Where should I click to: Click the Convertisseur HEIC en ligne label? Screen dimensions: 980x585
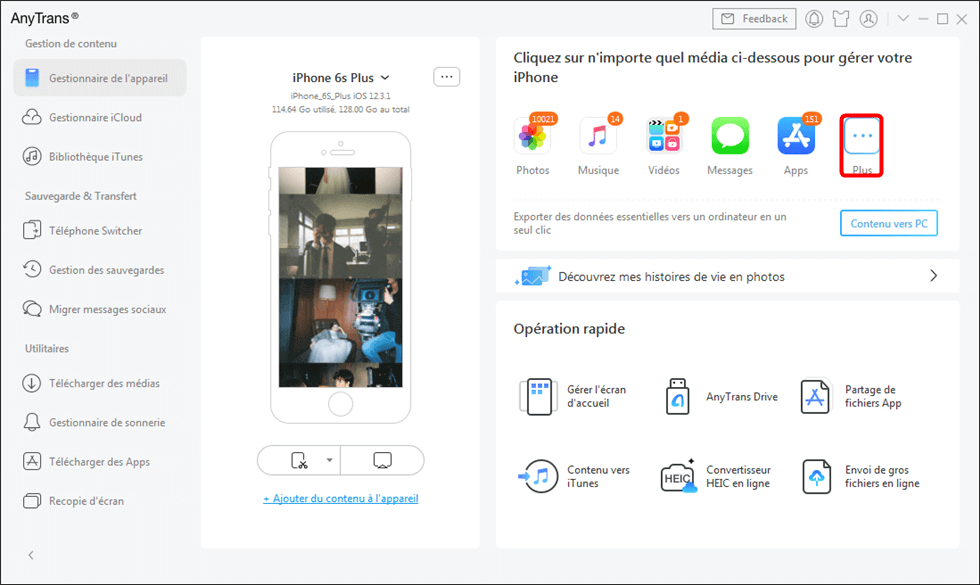(738, 476)
